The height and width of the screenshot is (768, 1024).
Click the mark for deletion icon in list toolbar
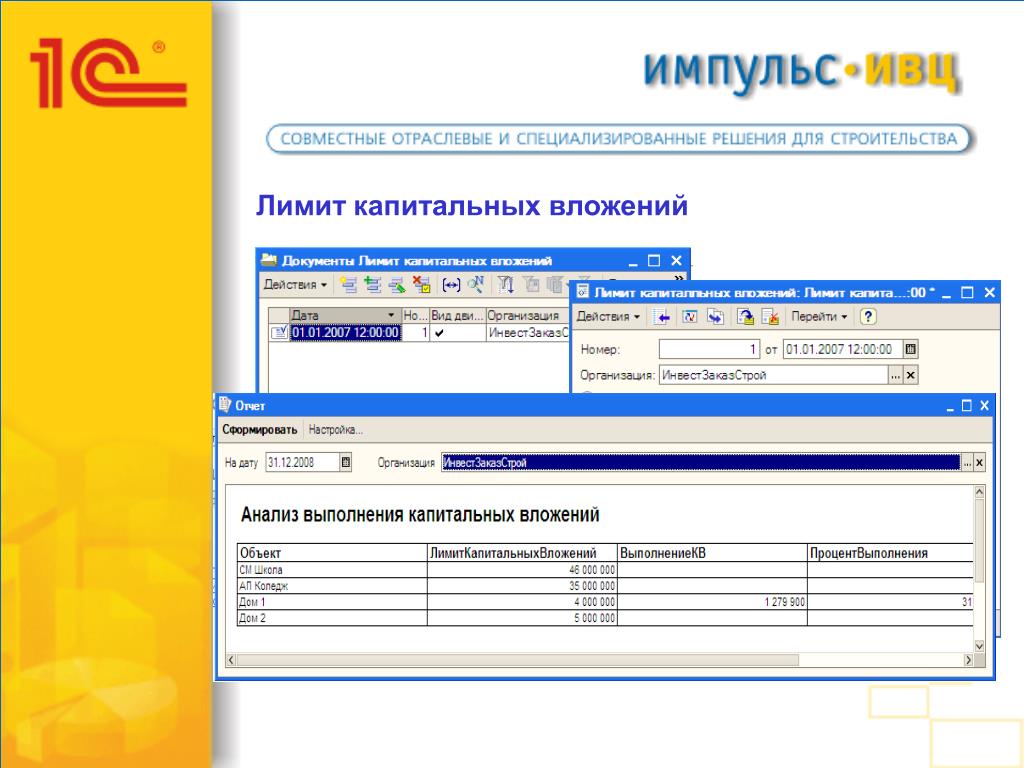pos(421,285)
